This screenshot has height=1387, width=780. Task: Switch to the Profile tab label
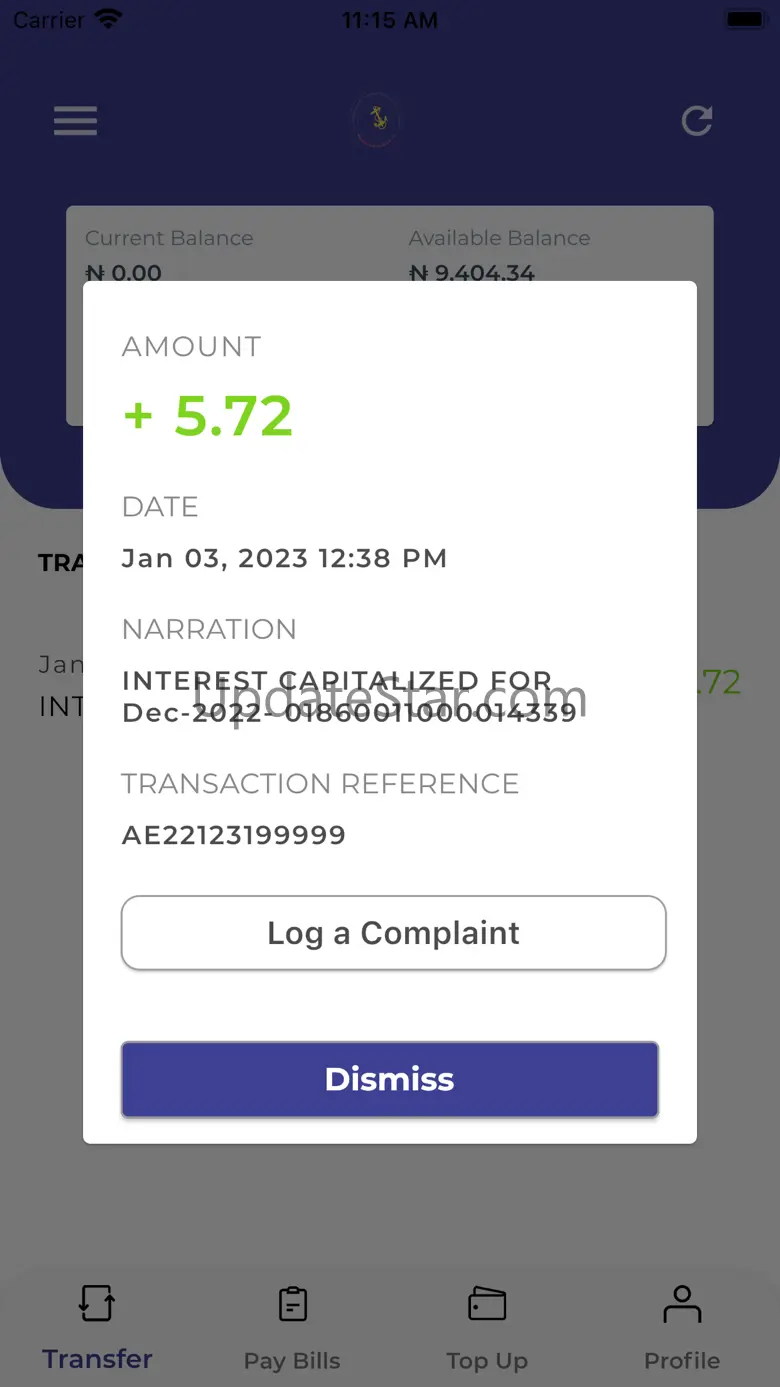pyautogui.click(x=682, y=1361)
